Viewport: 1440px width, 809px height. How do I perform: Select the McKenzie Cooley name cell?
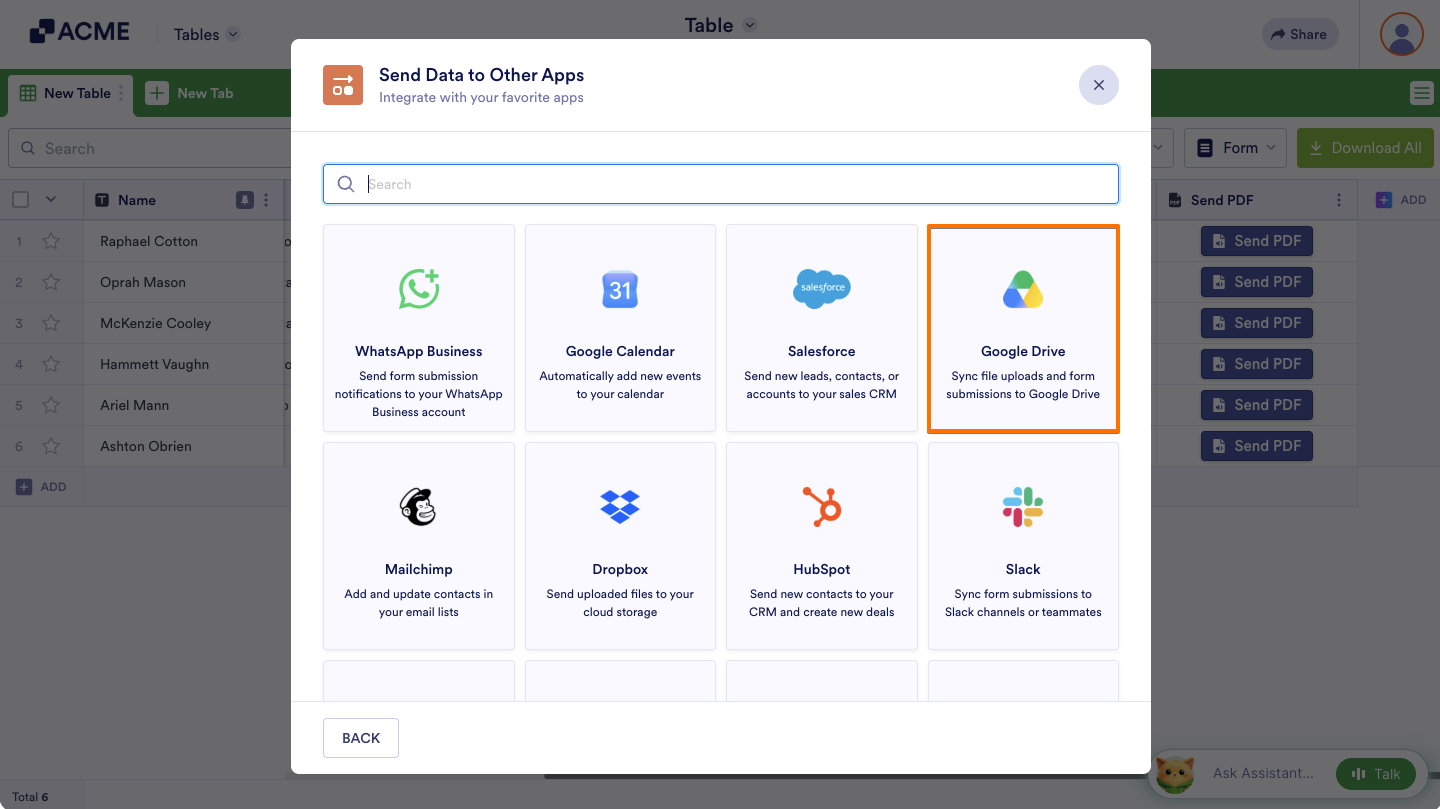pyautogui.click(x=184, y=323)
